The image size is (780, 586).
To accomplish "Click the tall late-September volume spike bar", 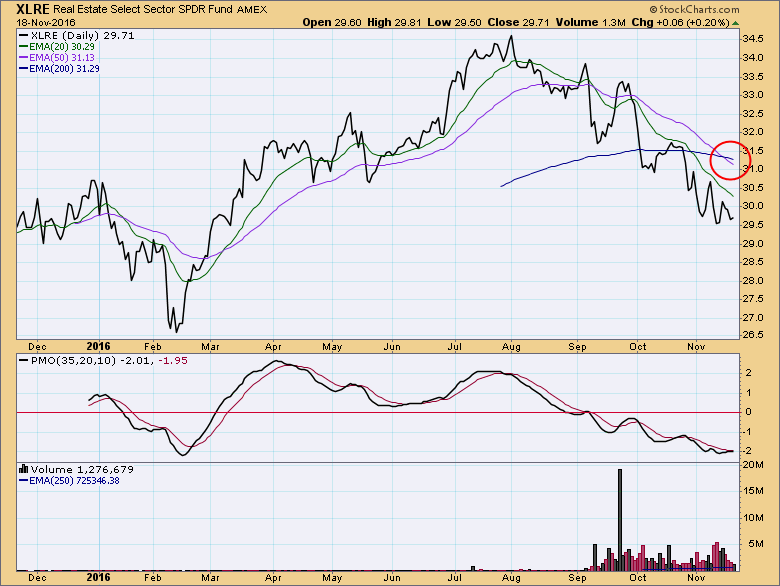I will pos(620,519).
